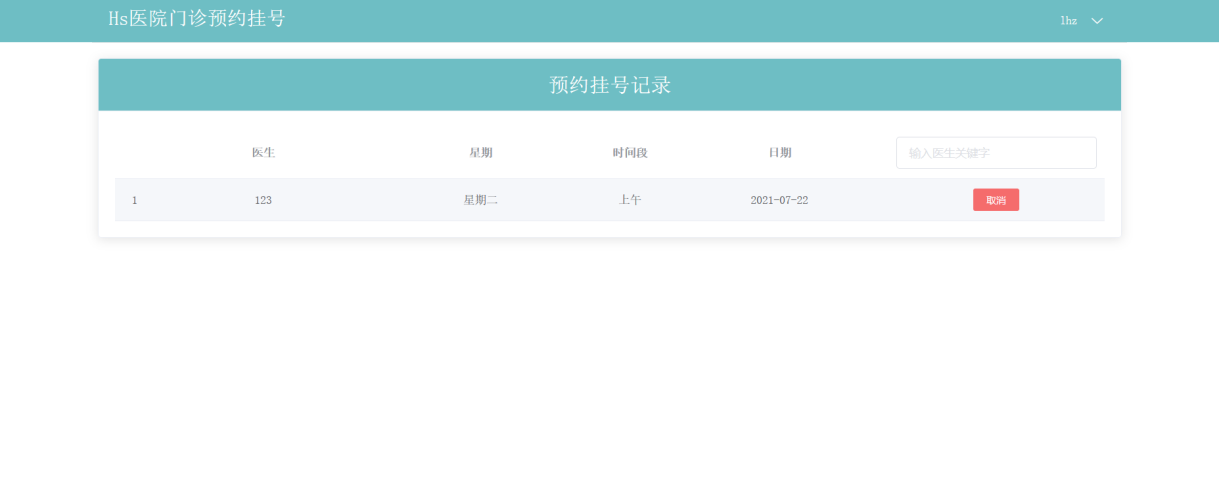Expand the user menu chevron arrow
The height and width of the screenshot is (480, 1219).
pyautogui.click(x=1097, y=21)
